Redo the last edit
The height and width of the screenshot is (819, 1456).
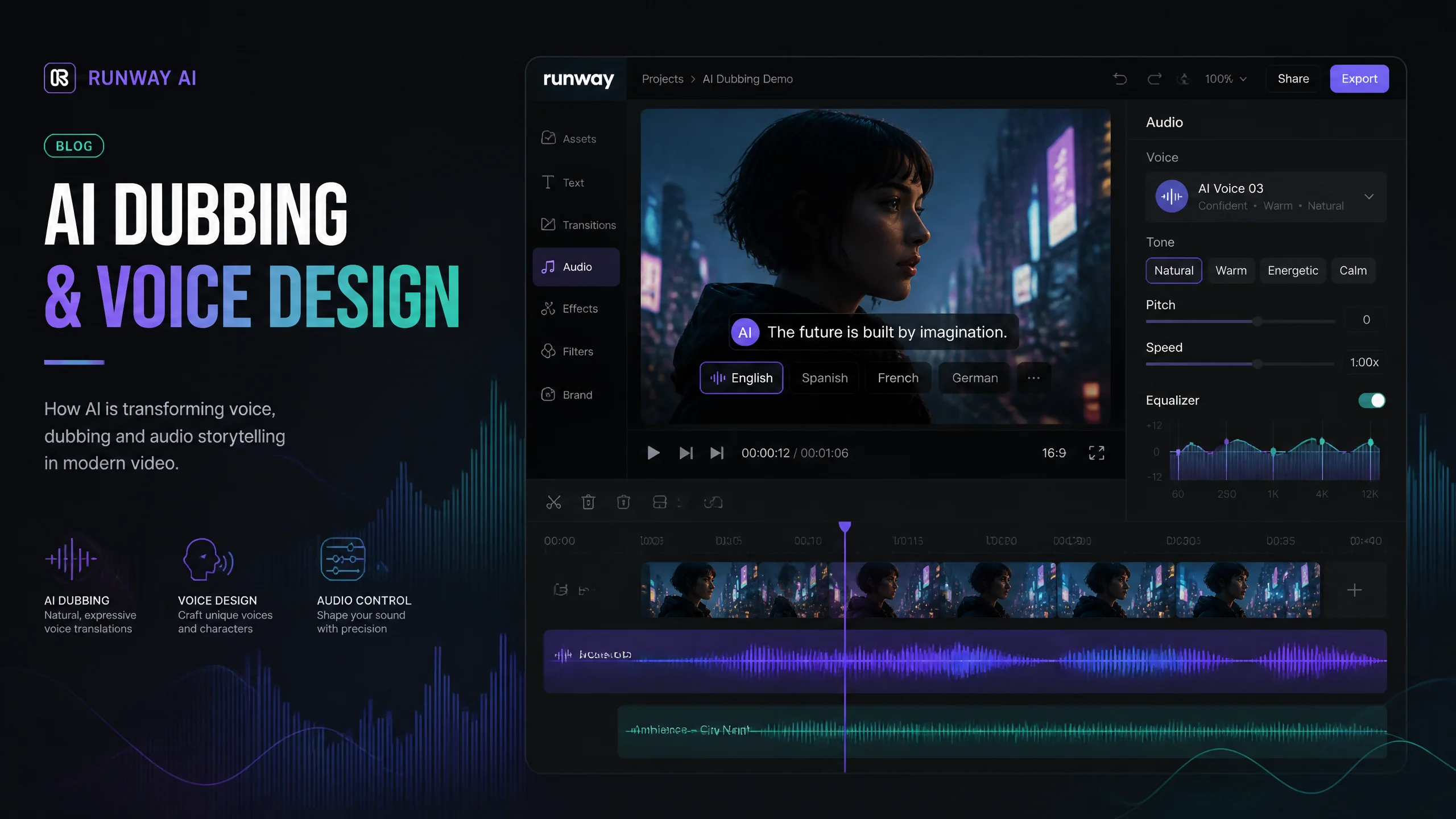(x=1154, y=78)
